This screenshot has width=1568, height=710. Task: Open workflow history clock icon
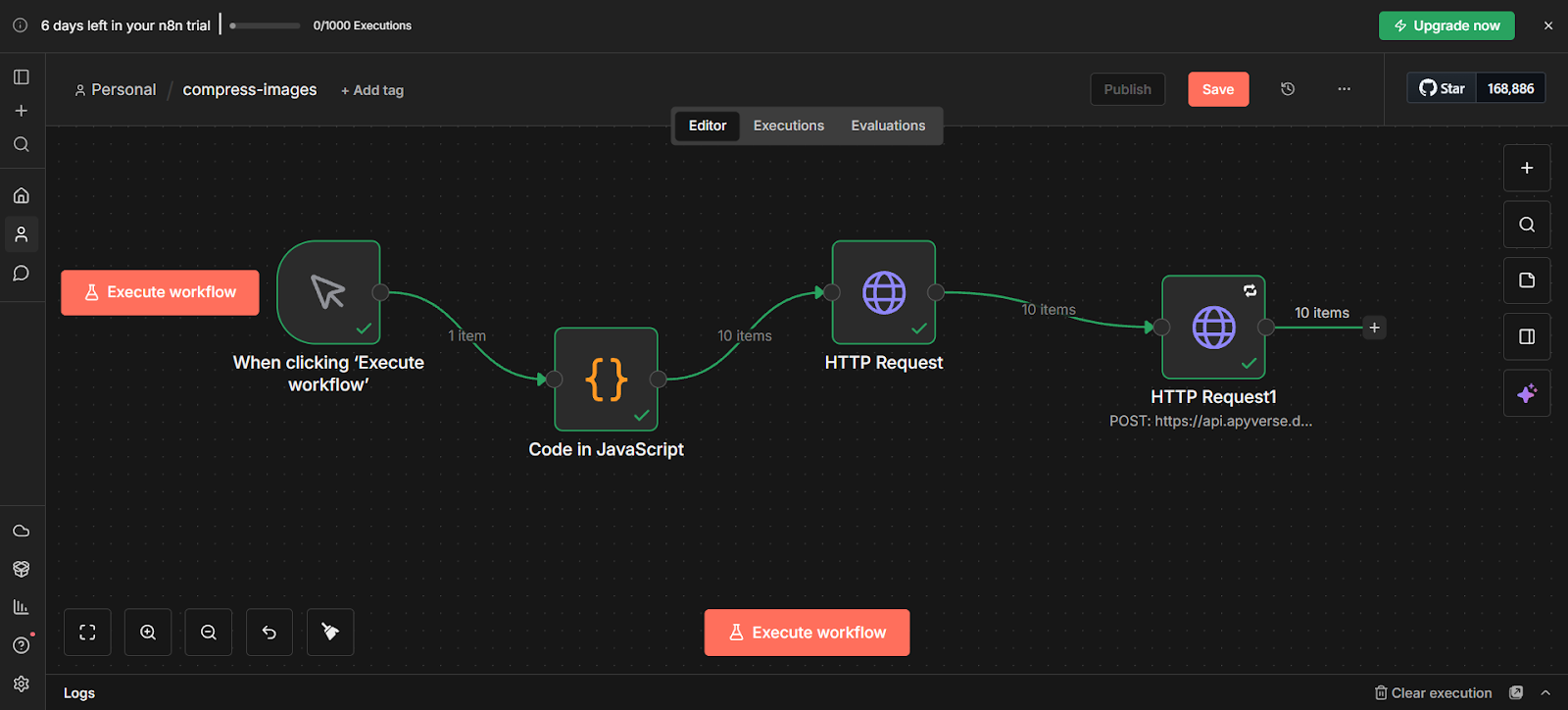tap(1288, 89)
